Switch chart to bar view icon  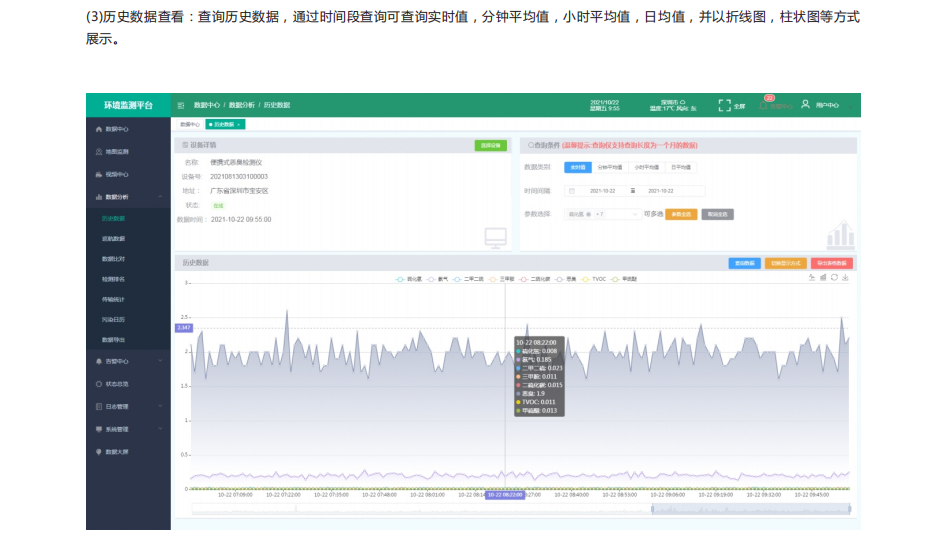click(823, 278)
